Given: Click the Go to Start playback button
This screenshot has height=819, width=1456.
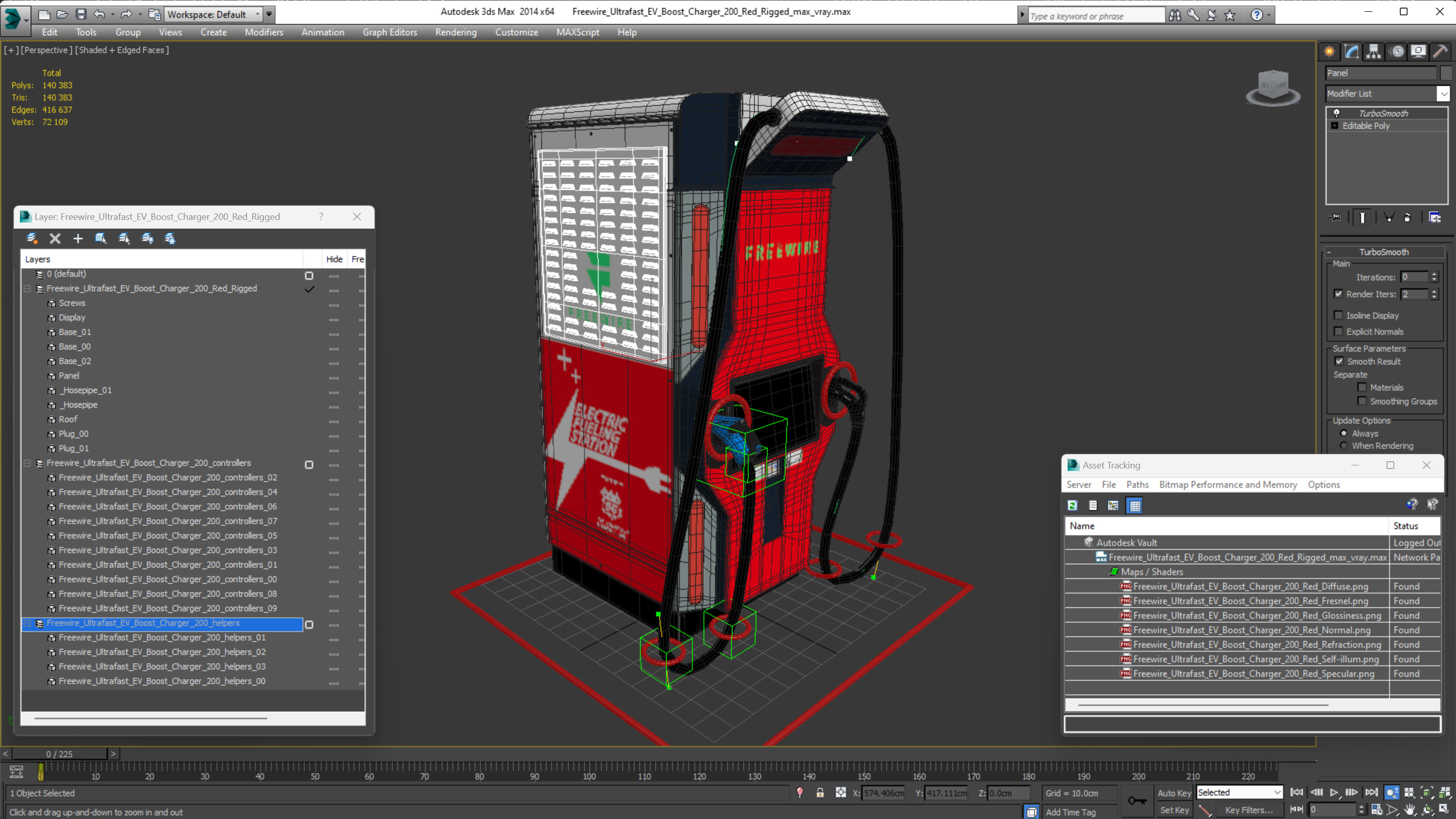Looking at the screenshot, I should [x=1297, y=792].
